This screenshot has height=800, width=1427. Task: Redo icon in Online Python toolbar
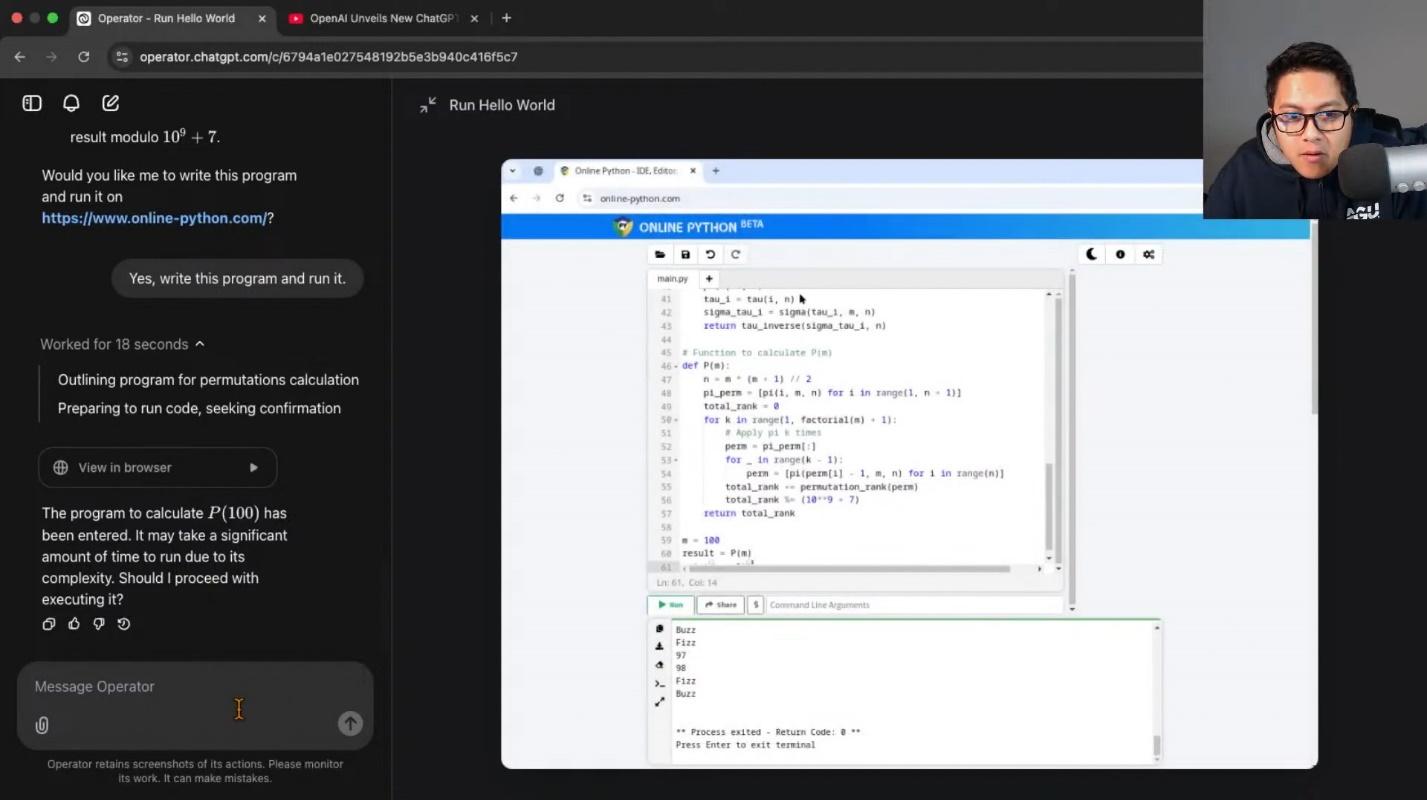(x=735, y=254)
